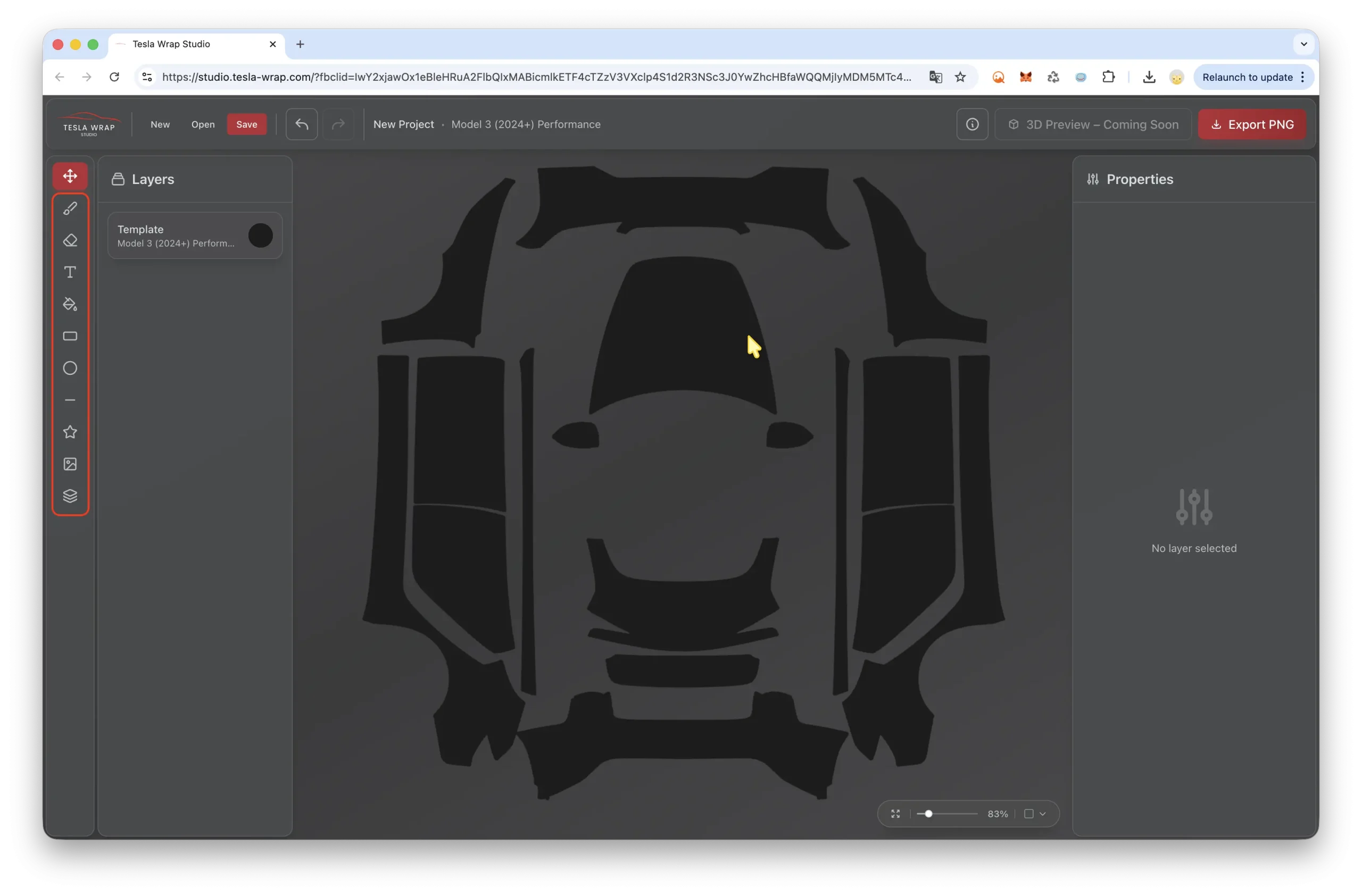Click the Export PNG button
Screen dimensions: 1362x896
(x=1251, y=124)
